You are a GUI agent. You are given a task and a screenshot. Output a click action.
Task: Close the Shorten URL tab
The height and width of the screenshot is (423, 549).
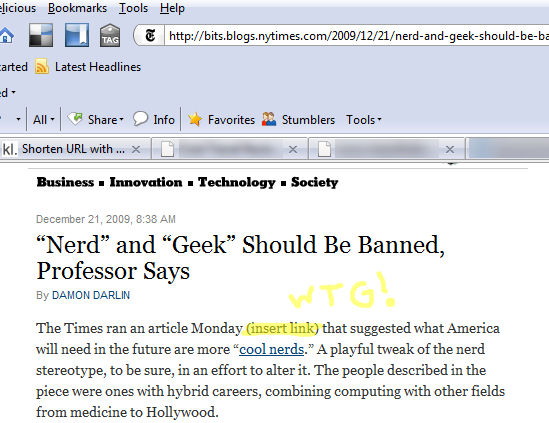tap(136, 150)
